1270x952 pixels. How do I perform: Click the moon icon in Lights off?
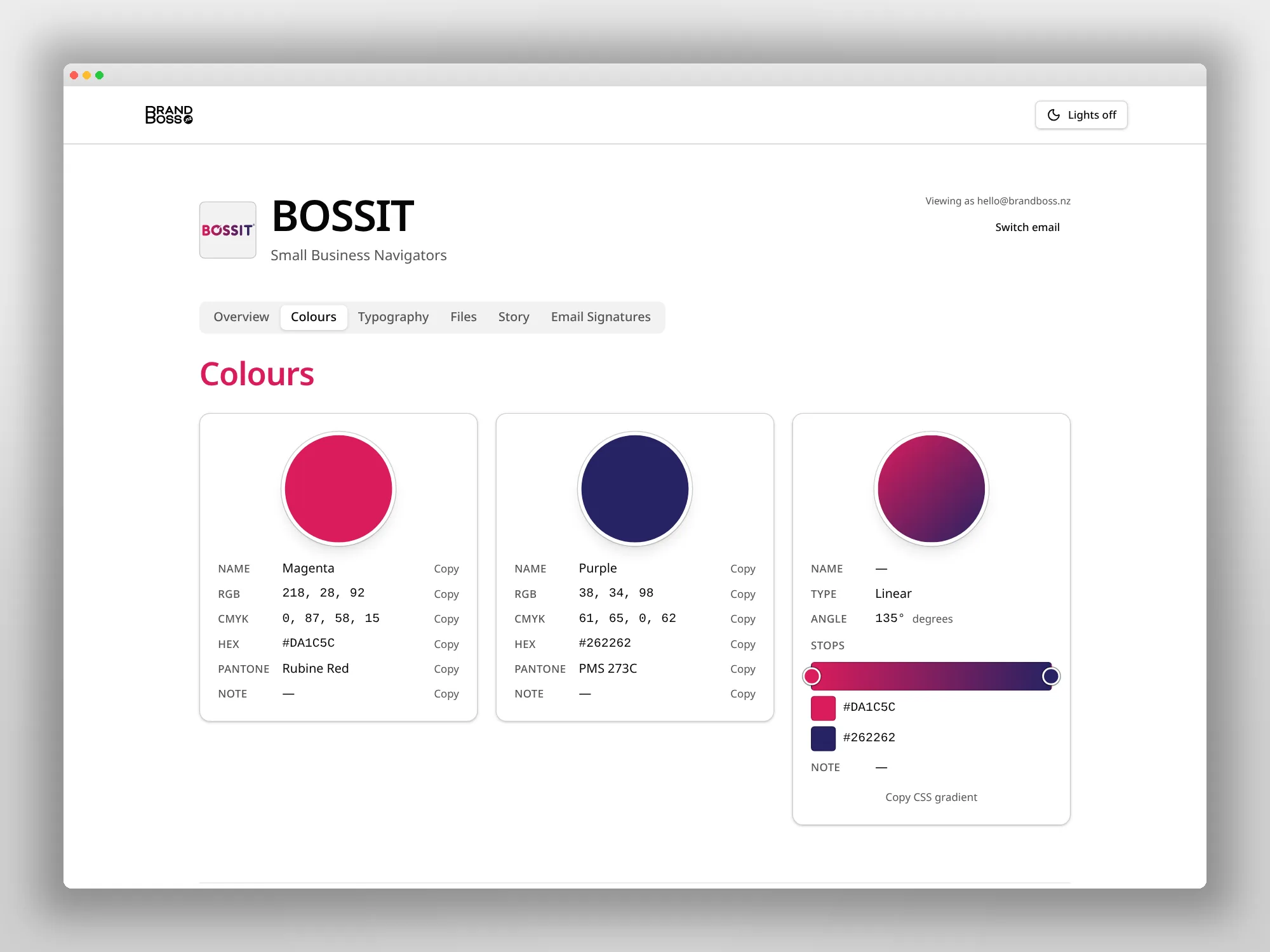tap(1053, 115)
